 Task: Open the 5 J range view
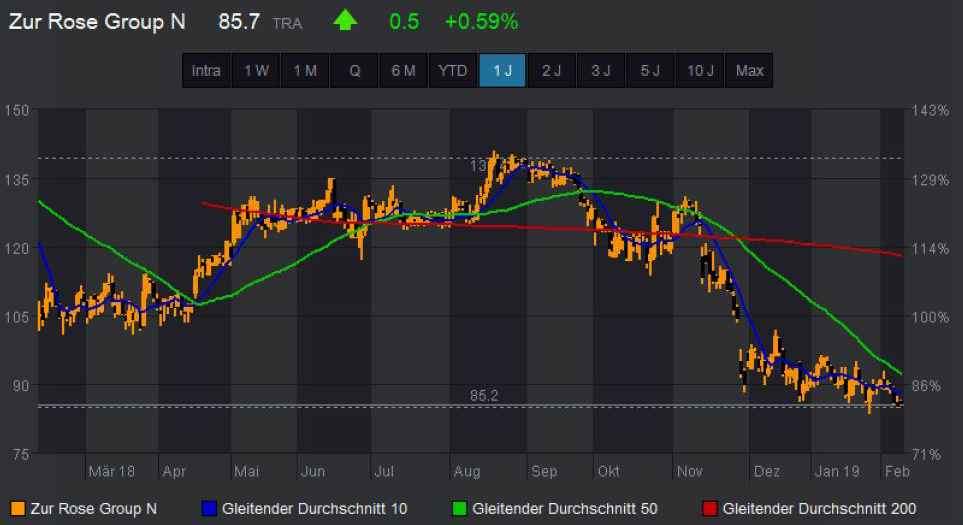coord(650,71)
